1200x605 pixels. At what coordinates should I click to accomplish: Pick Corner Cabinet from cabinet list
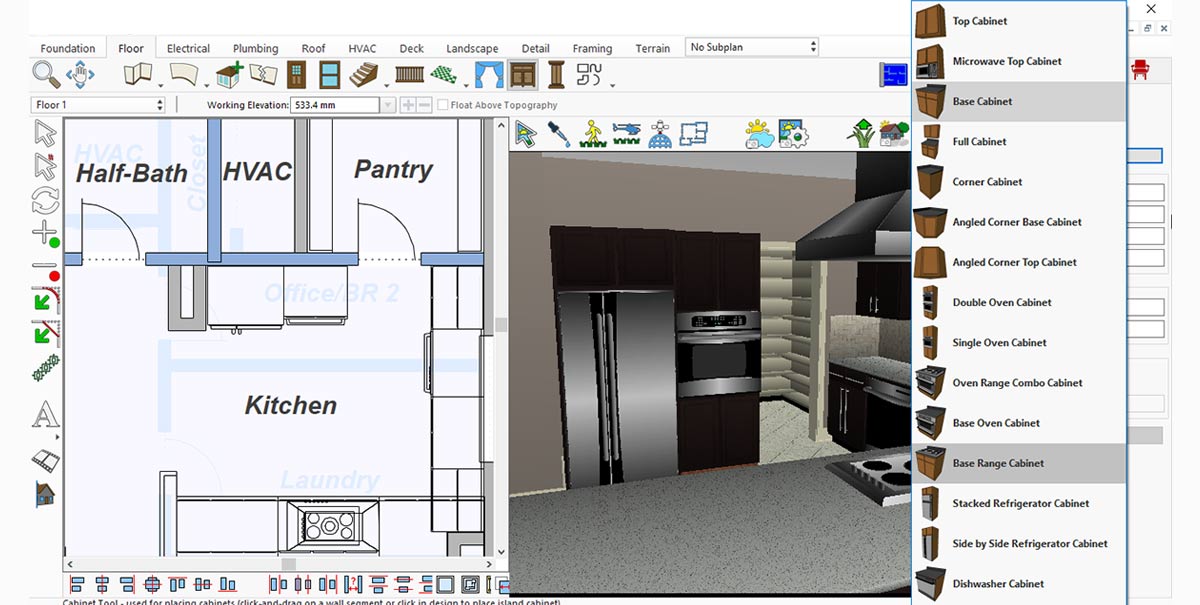tap(987, 182)
